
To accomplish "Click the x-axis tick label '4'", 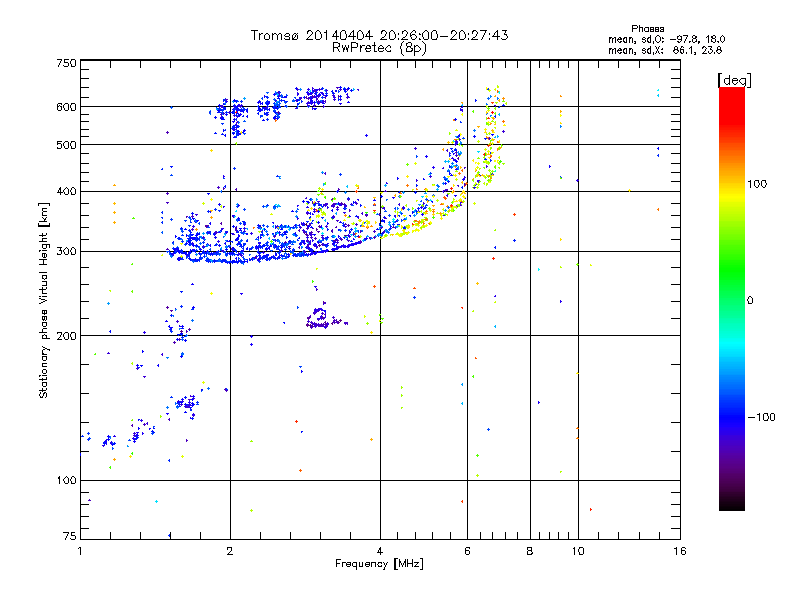I will pyautogui.click(x=380, y=551).
